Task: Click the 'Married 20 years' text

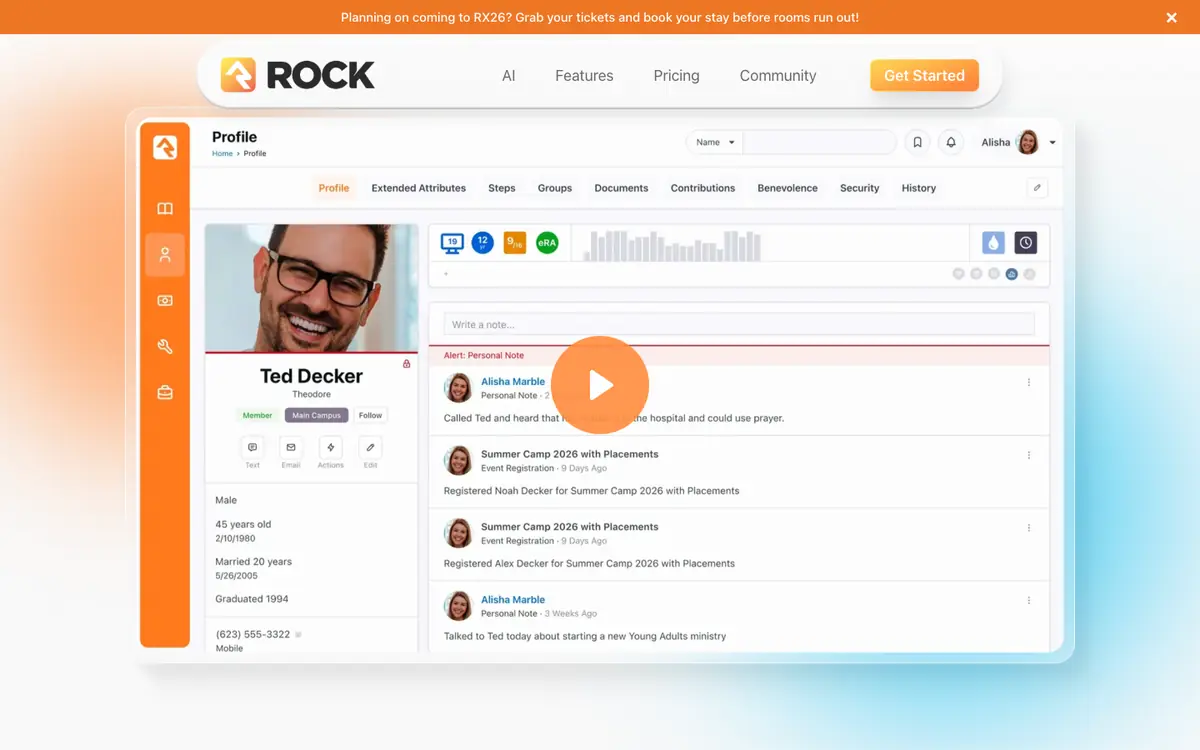Action: tap(254, 562)
